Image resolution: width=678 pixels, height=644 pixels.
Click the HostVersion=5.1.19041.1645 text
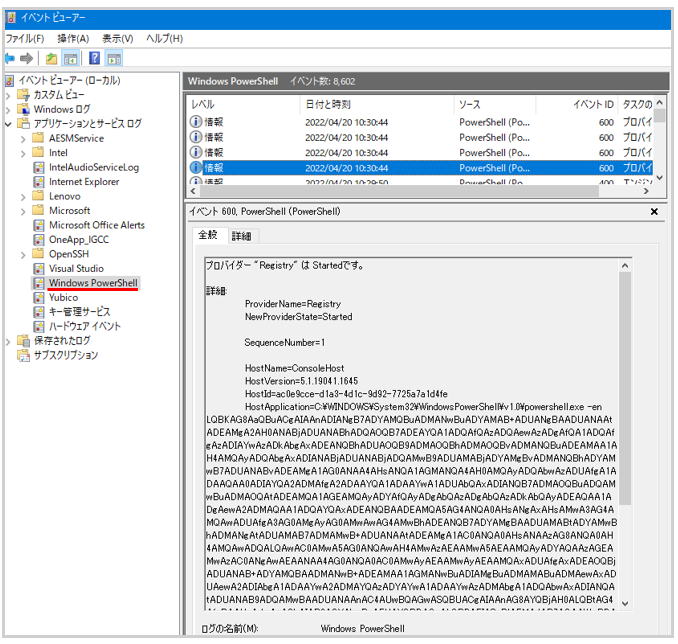click(x=301, y=381)
